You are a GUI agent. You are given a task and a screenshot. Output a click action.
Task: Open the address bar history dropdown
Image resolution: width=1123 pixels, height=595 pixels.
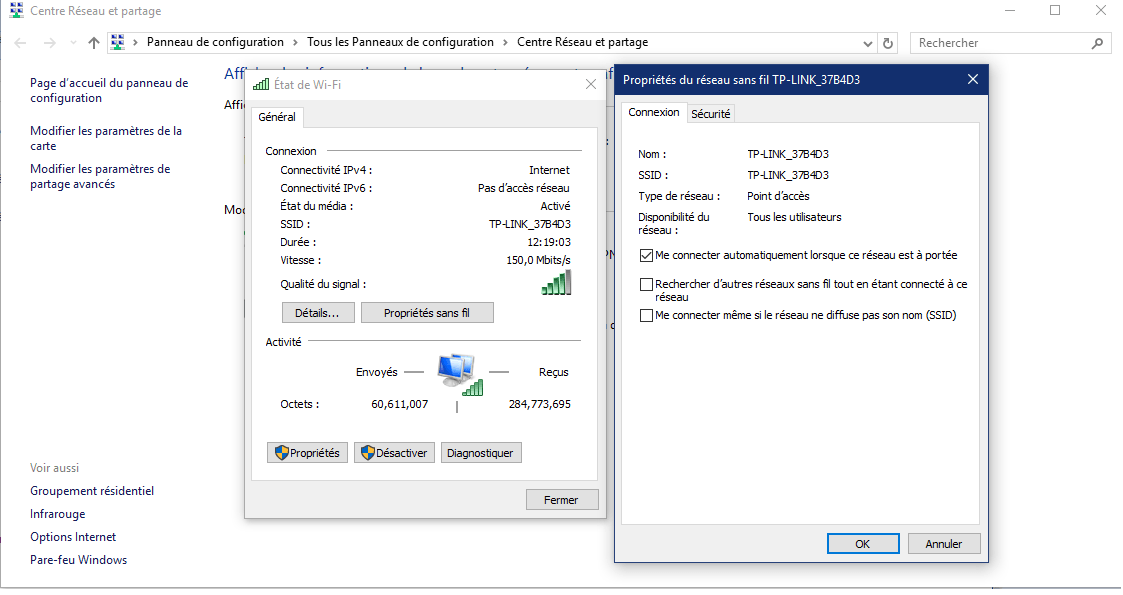click(868, 43)
